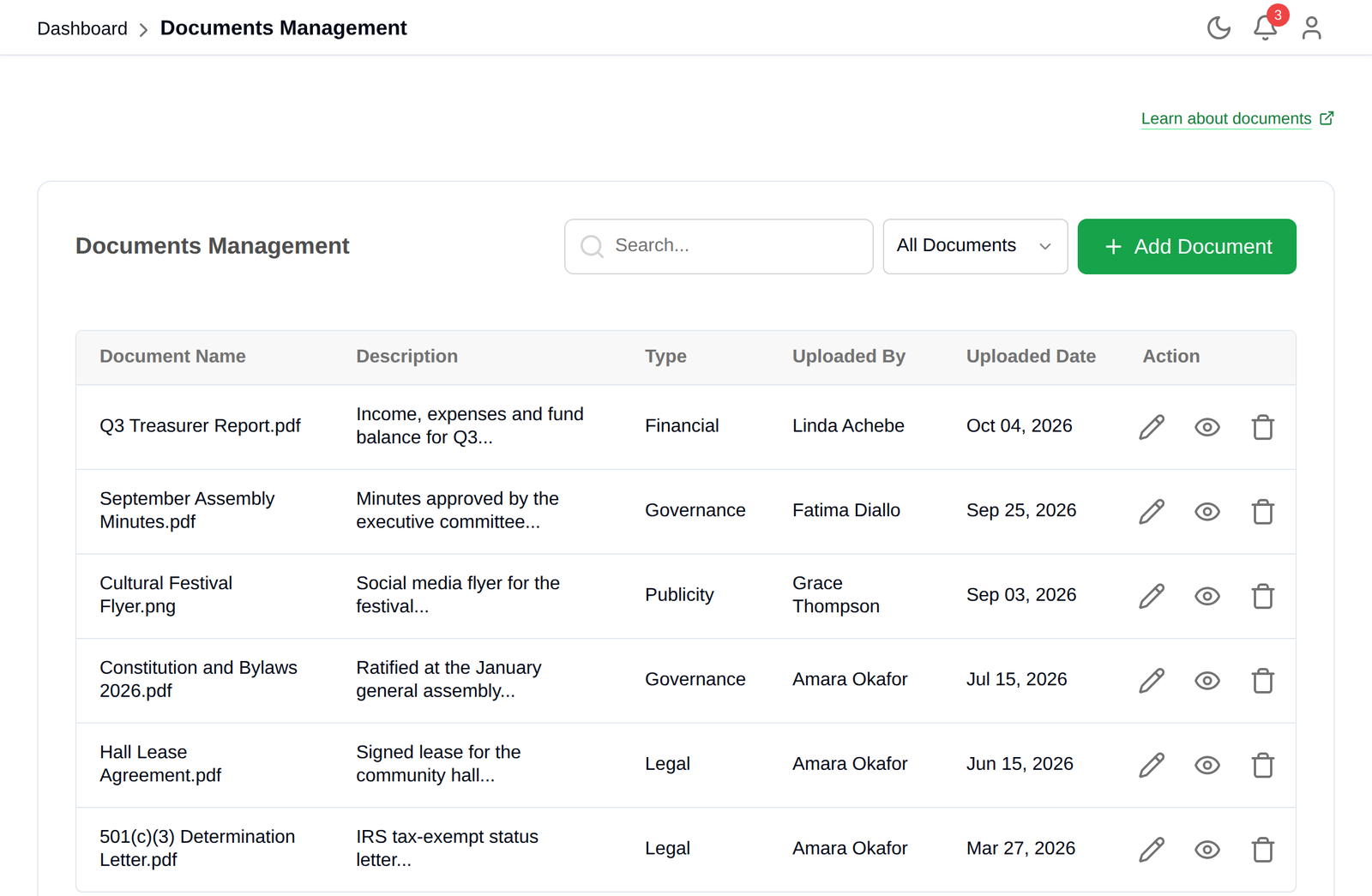
Task: Delete Hall Lease Agreement.pdf
Action: (x=1263, y=765)
